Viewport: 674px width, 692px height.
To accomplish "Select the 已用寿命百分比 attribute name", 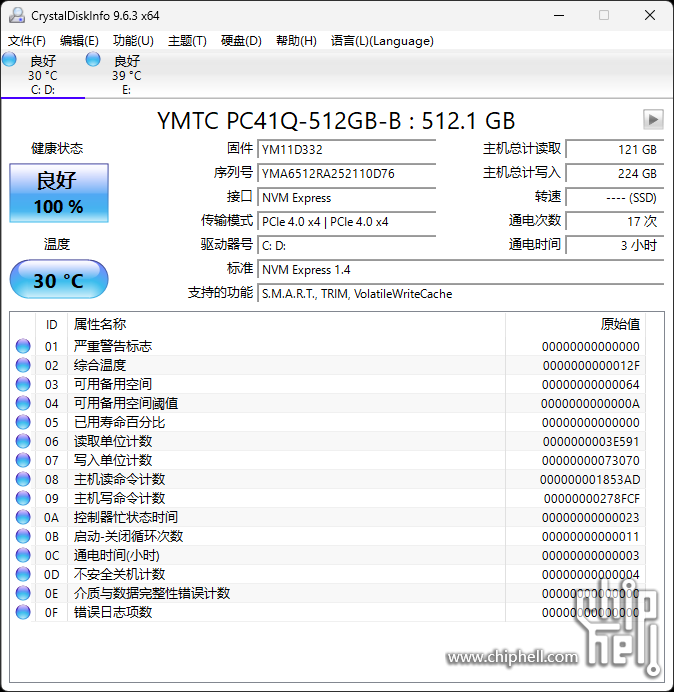I will [119, 422].
